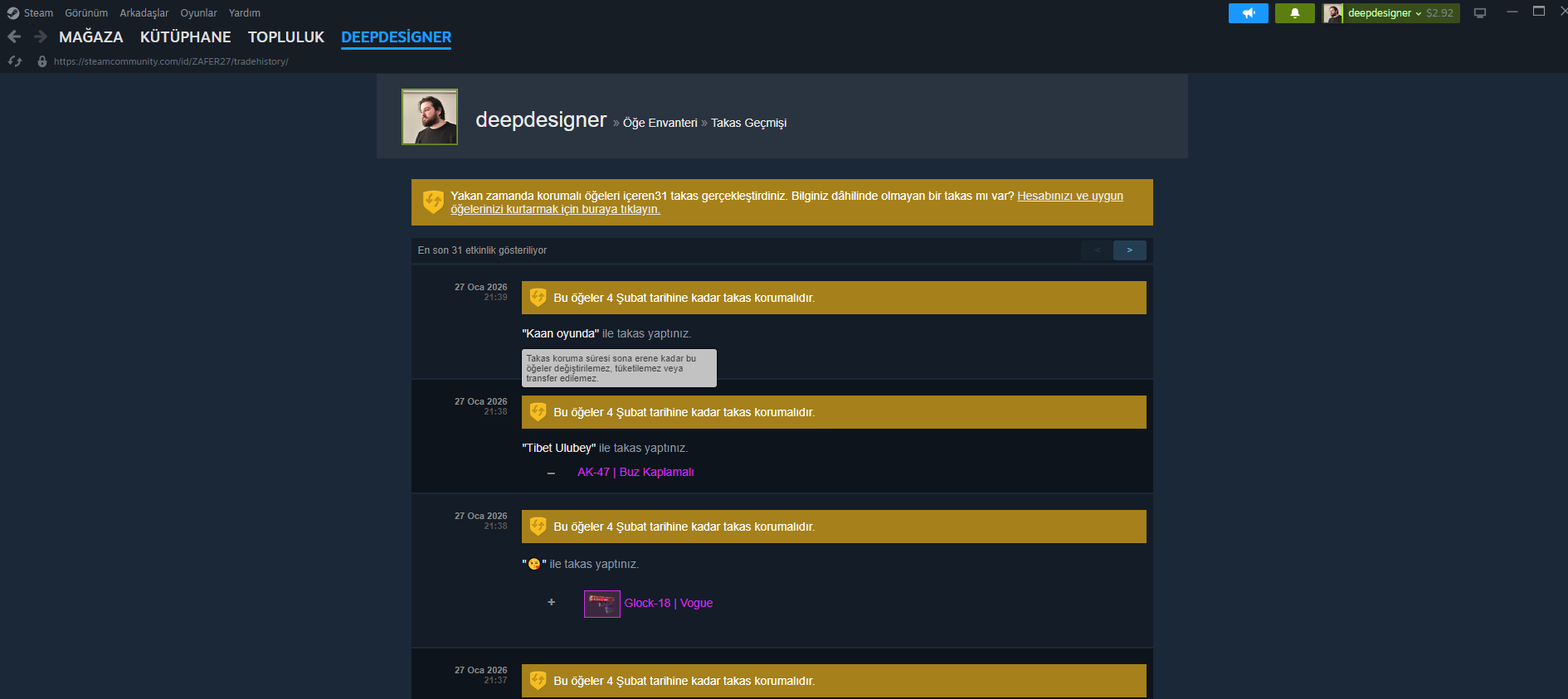Open the Steam menu
Screen dimensions: 1568x699
point(38,13)
